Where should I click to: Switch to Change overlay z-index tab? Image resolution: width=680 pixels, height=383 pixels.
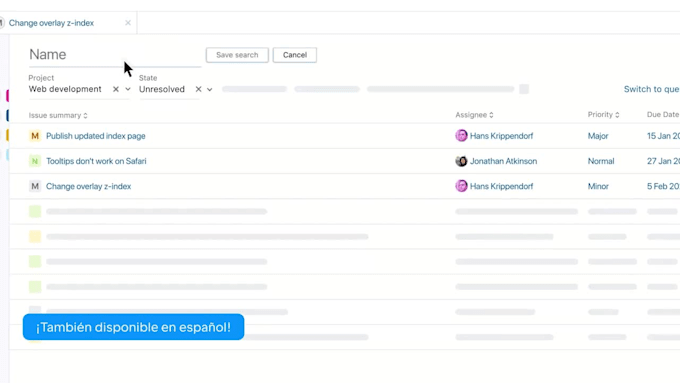pyautogui.click(x=51, y=23)
